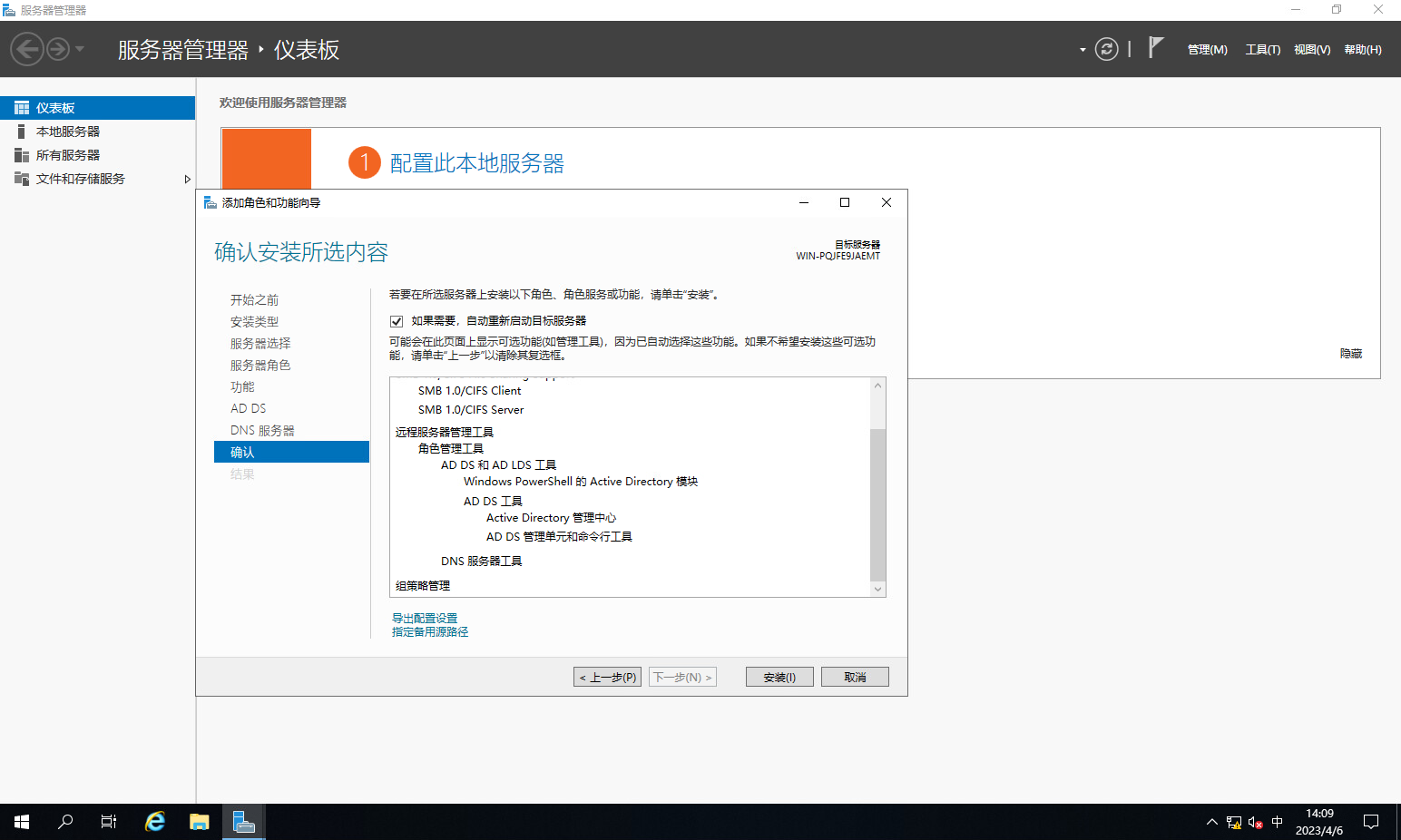Expand the 文件和存储服务 sidebar arrow
The width and height of the screenshot is (1401, 840).
[x=187, y=180]
